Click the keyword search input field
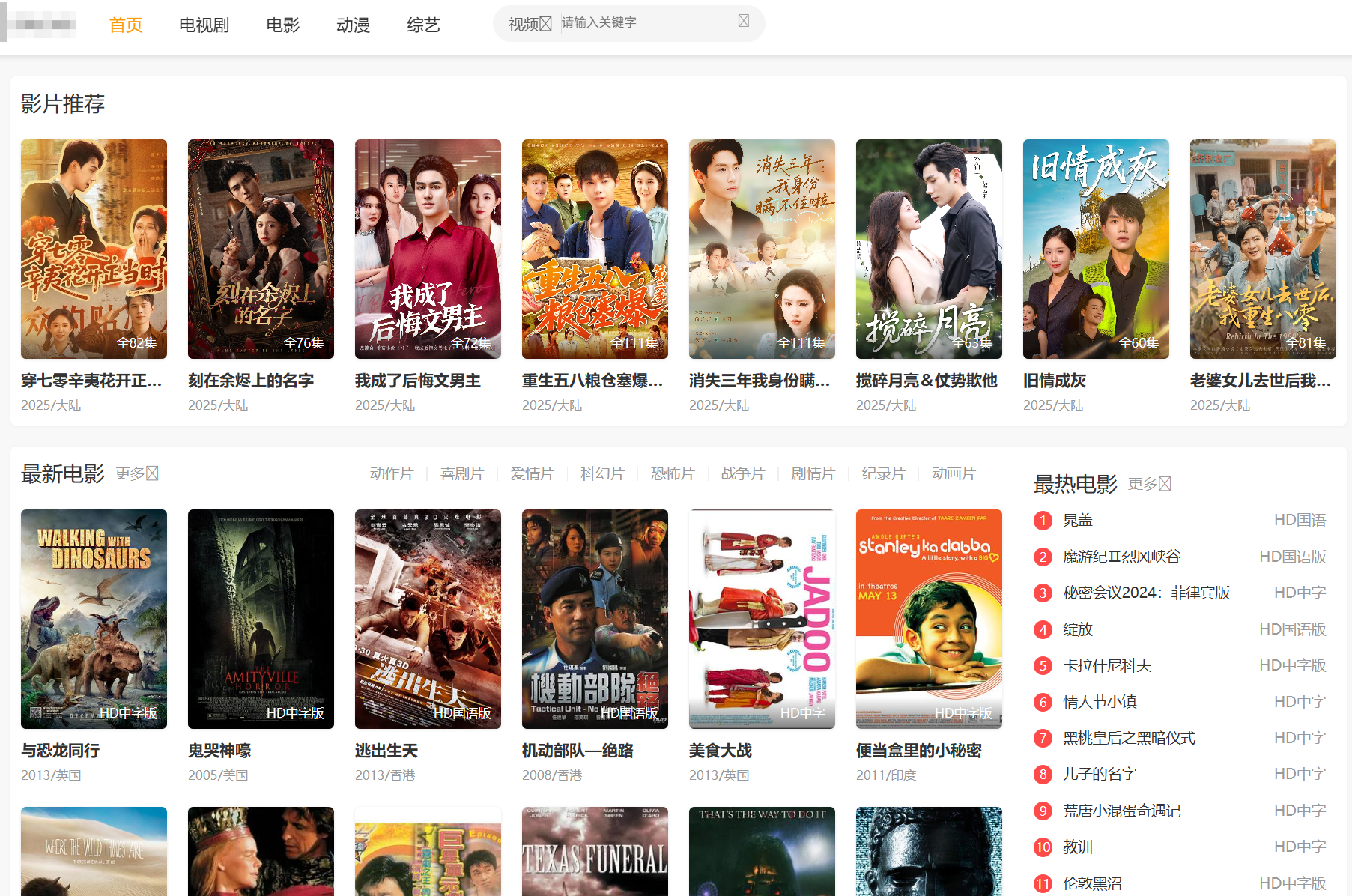 644,23
